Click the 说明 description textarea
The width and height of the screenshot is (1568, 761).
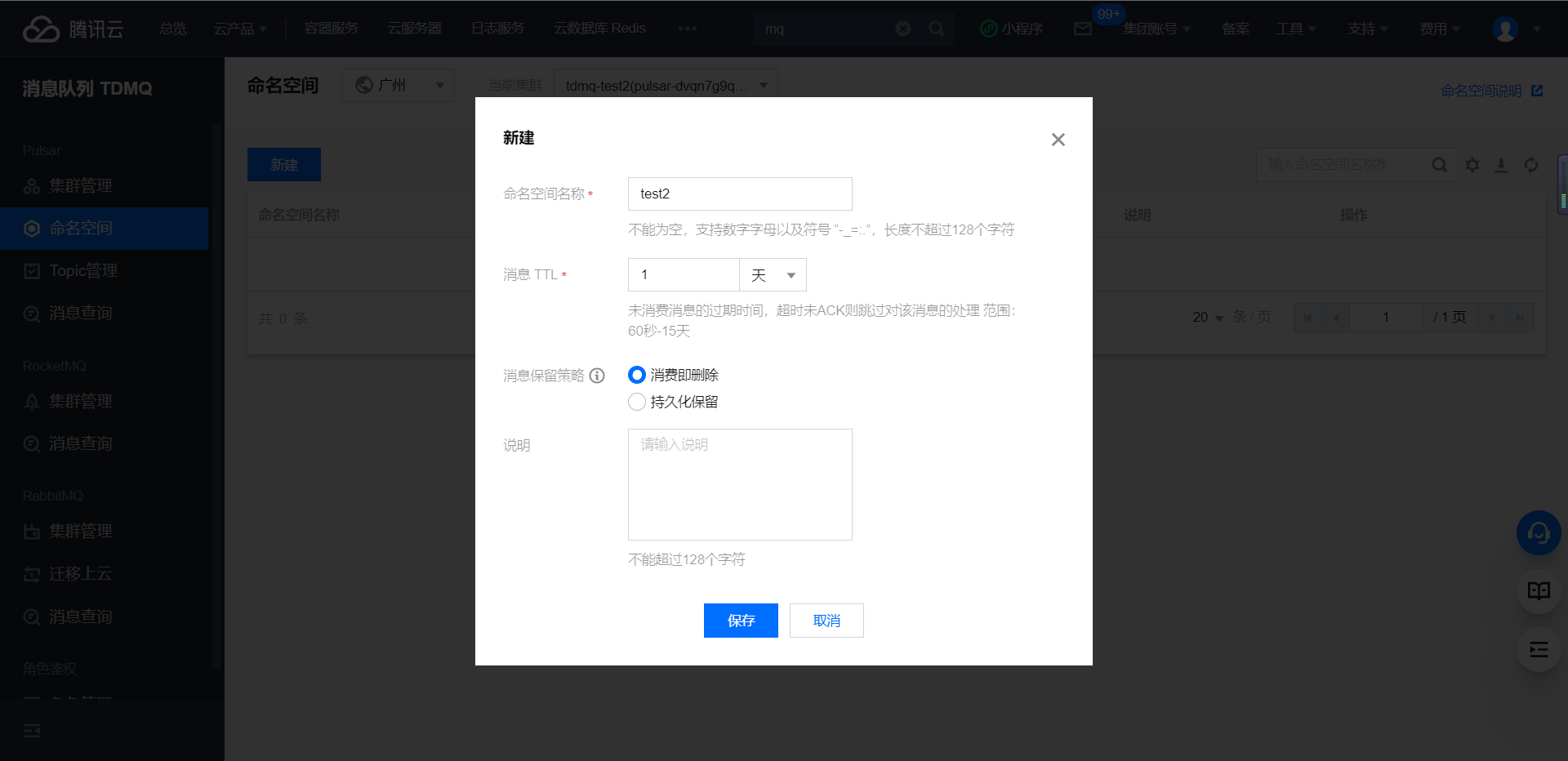(739, 484)
